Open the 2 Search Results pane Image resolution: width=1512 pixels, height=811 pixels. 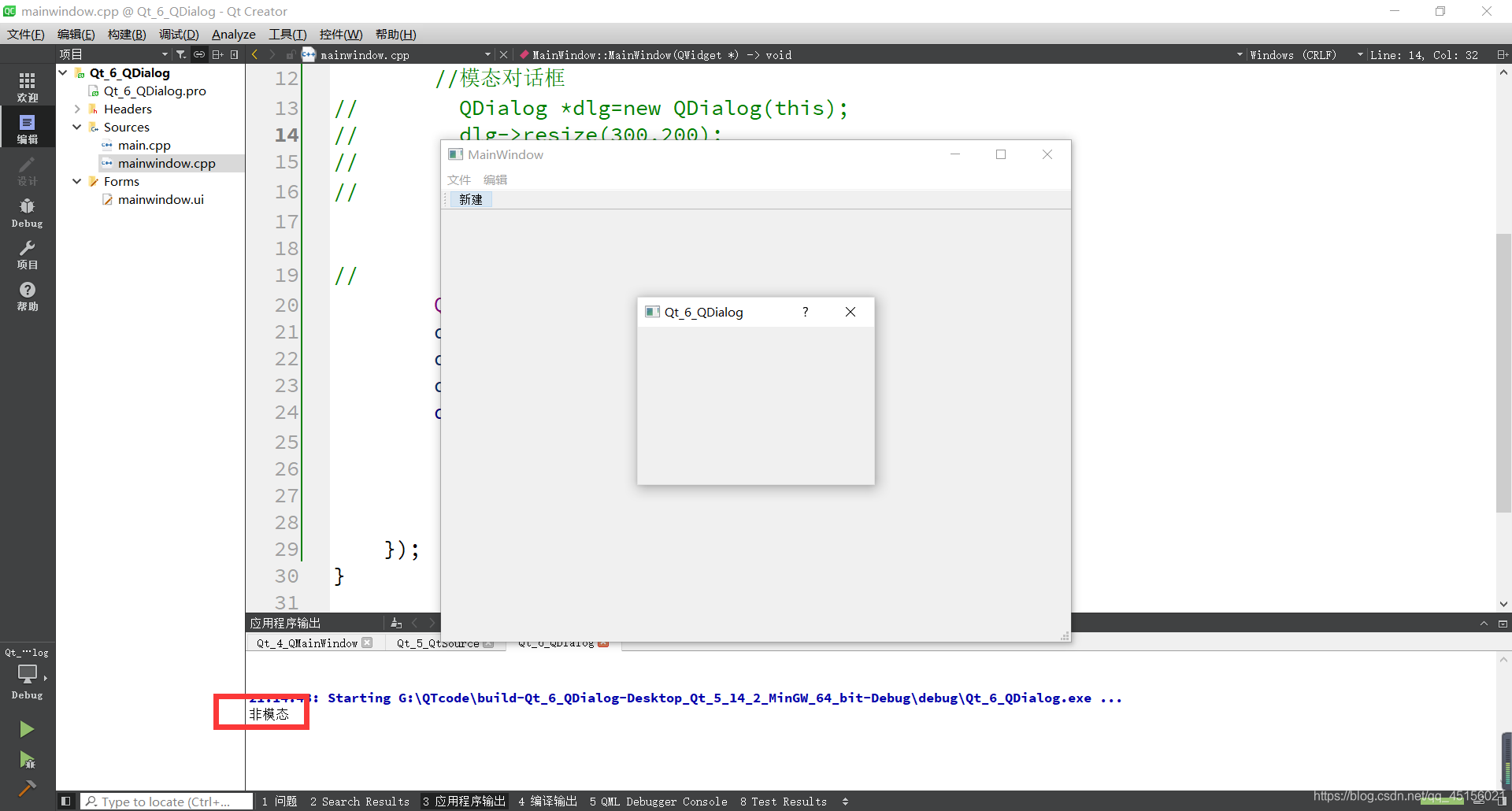pyautogui.click(x=360, y=801)
